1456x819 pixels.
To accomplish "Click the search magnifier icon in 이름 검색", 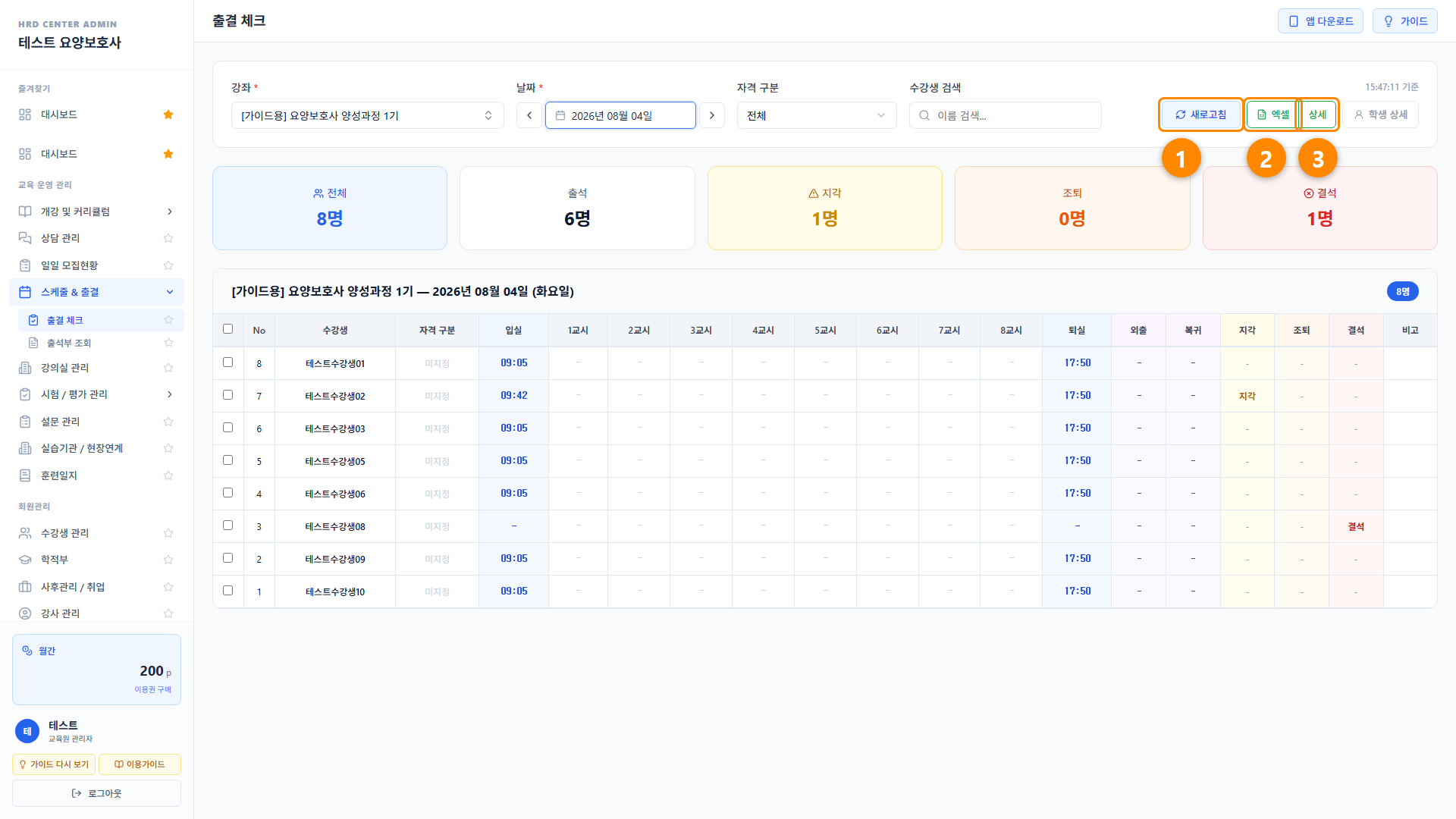I will tap(924, 115).
